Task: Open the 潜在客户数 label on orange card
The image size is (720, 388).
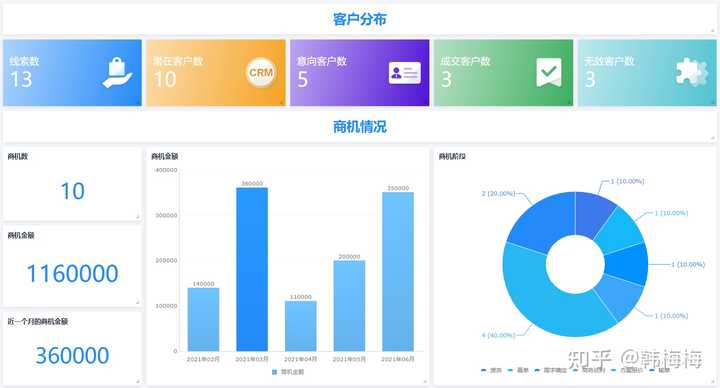Action: 178,61
